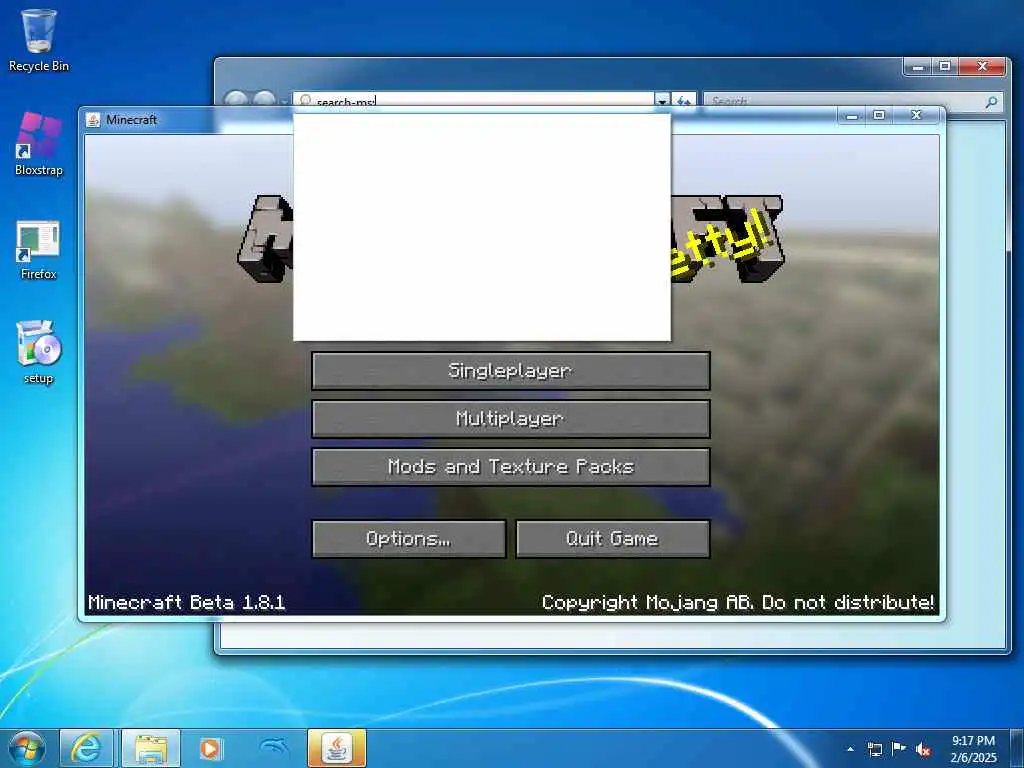This screenshot has height=768, width=1024.
Task: Minimize the Explorer window behind
Action: coord(918,67)
